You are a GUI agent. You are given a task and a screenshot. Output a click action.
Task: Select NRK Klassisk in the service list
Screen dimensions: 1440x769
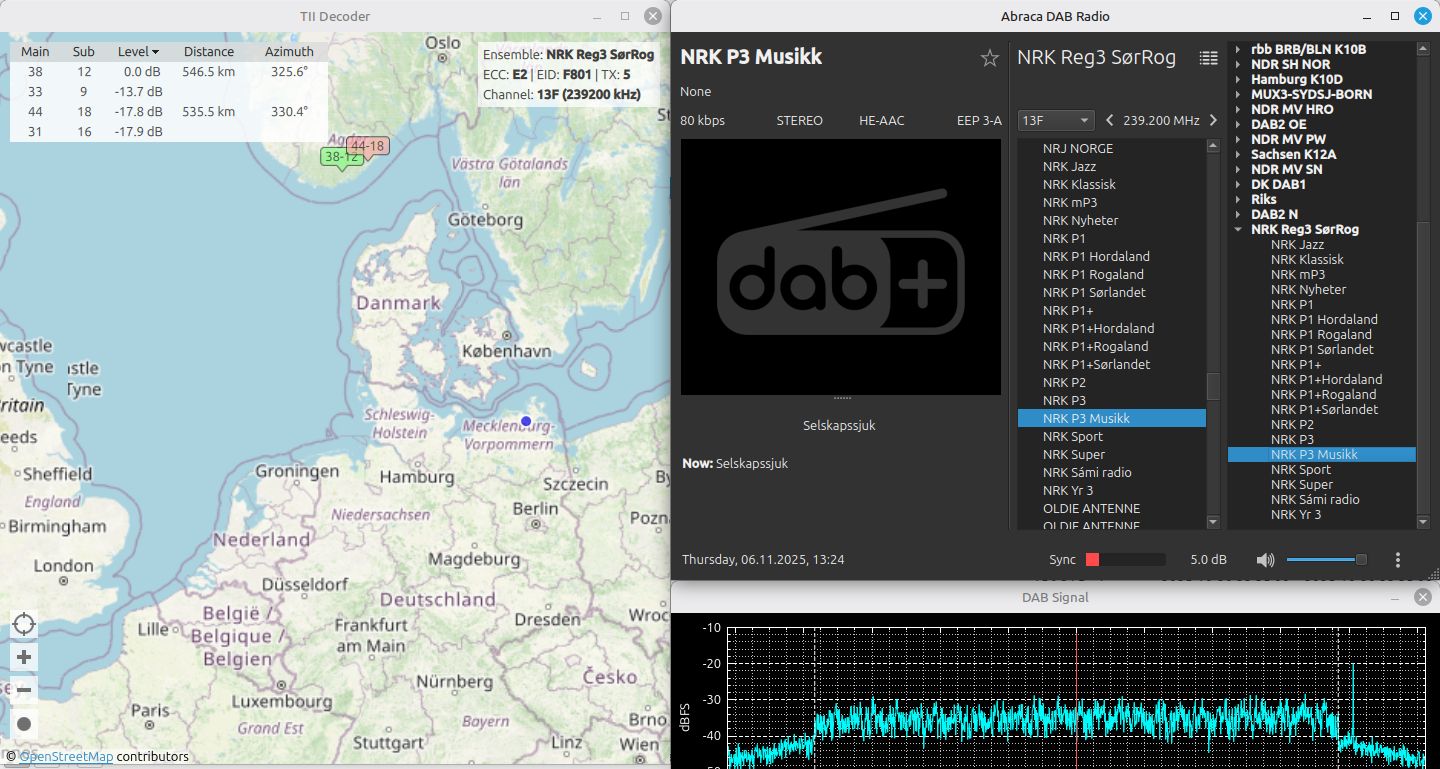(x=1079, y=184)
